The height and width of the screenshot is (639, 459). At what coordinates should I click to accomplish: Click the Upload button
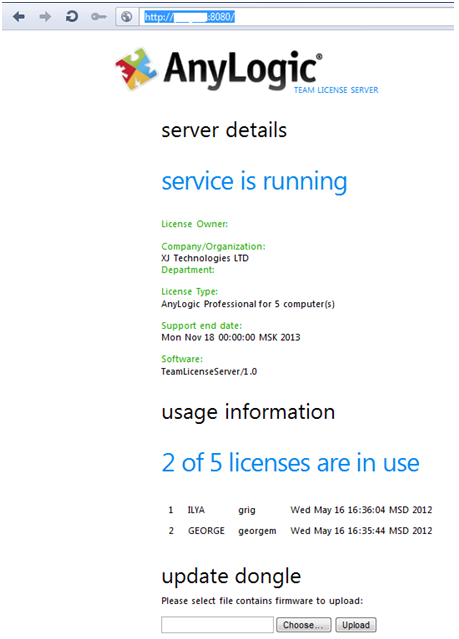356,625
